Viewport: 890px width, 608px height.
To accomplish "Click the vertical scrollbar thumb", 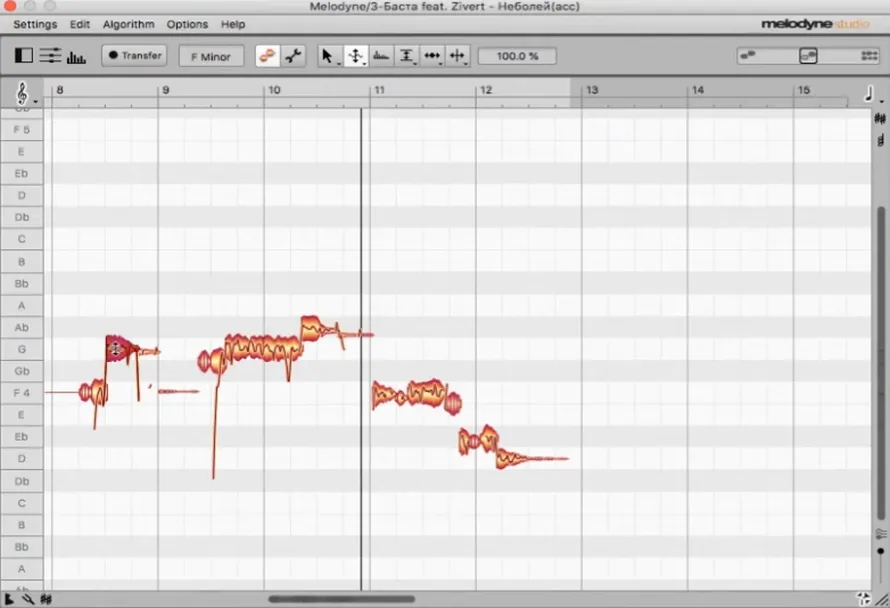I will point(881,363).
